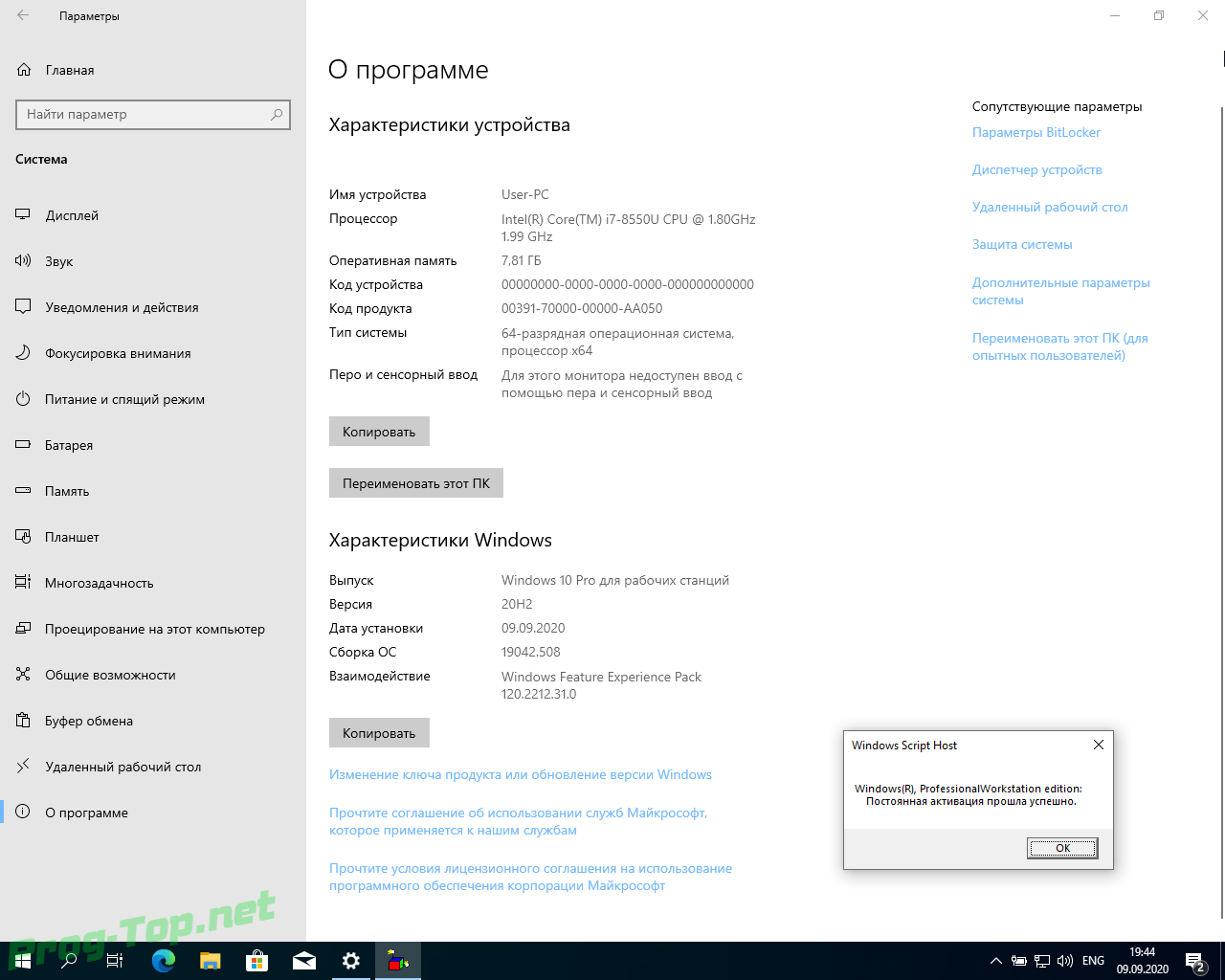Open the Параметры BitLocker link
Viewport: 1225px width, 980px height.
tap(1036, 133)
